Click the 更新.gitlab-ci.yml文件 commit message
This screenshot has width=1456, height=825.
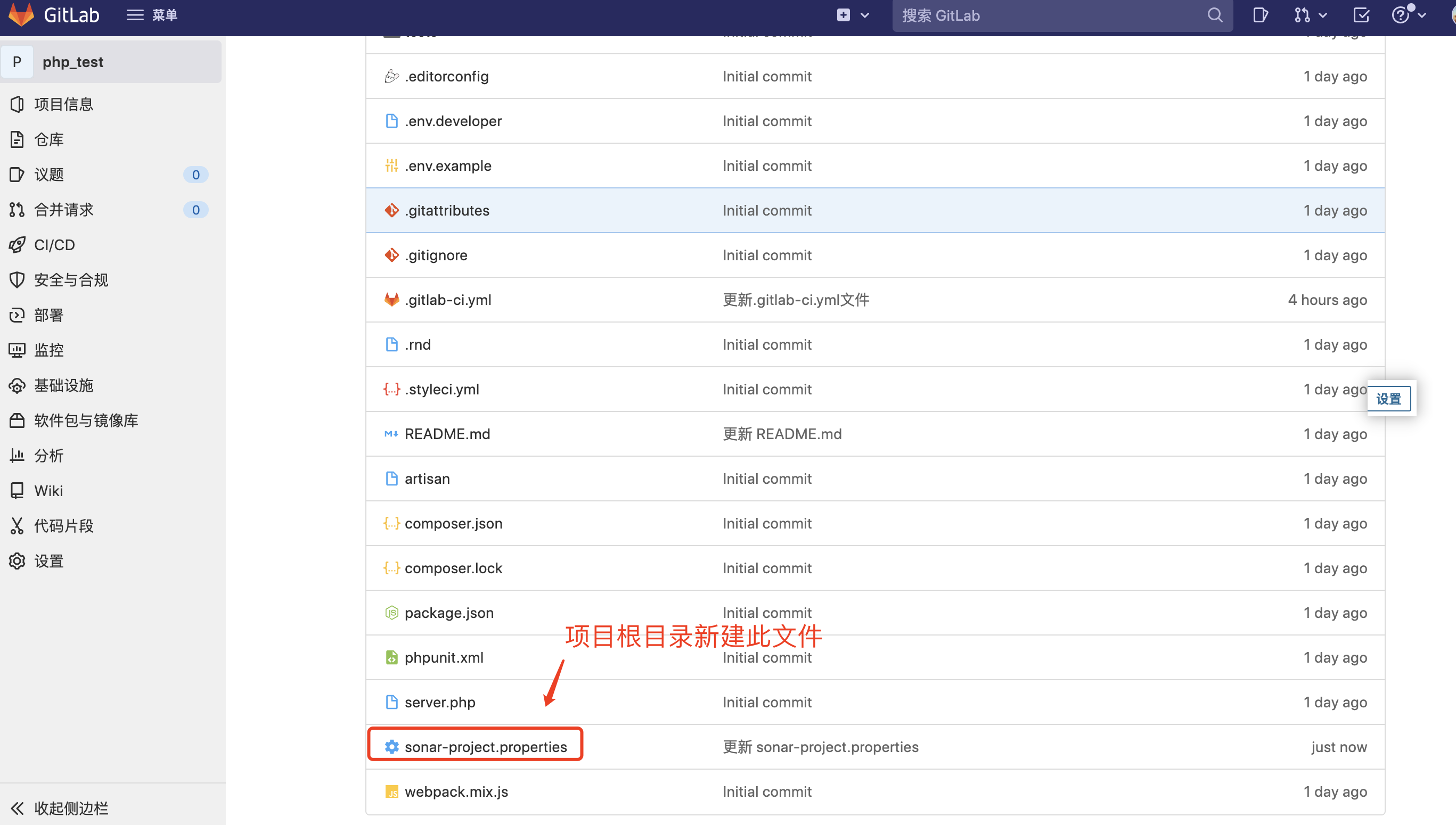pyautogui.click(x=795, y=300)
